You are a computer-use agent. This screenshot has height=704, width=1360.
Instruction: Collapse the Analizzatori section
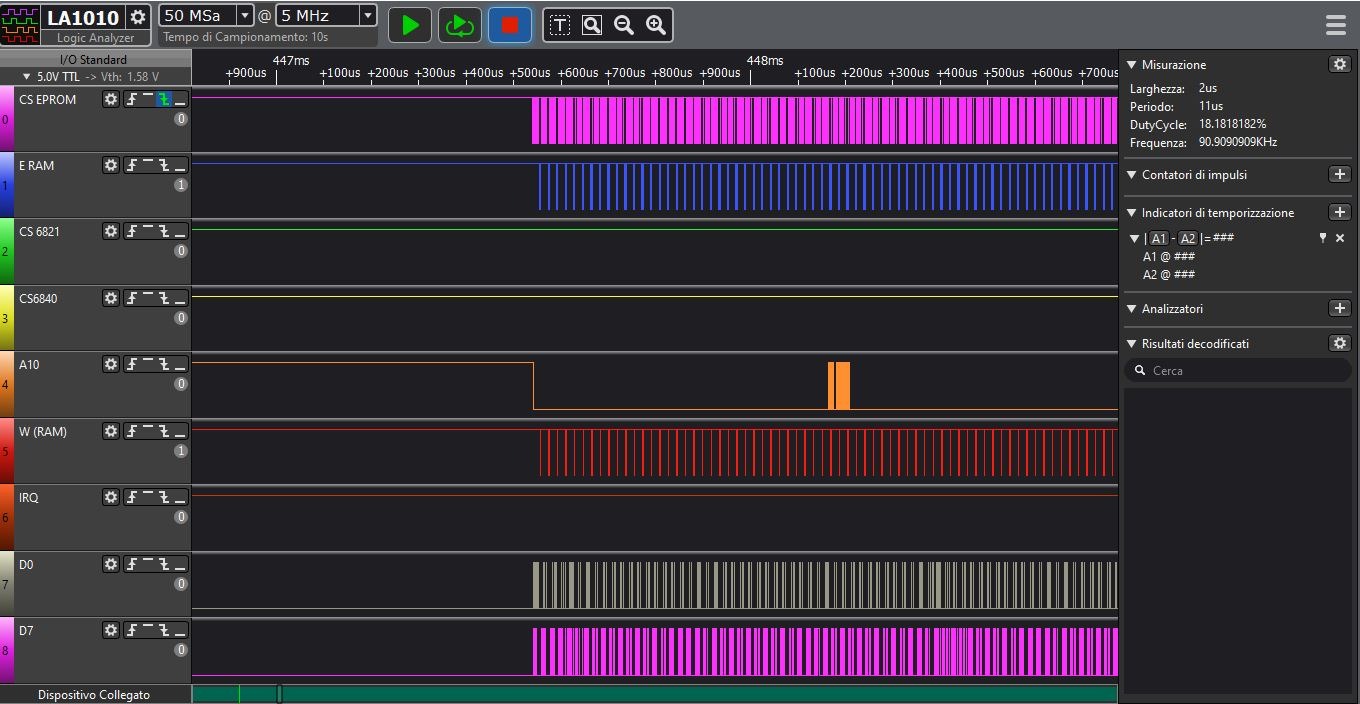[x=1132, y=308]
